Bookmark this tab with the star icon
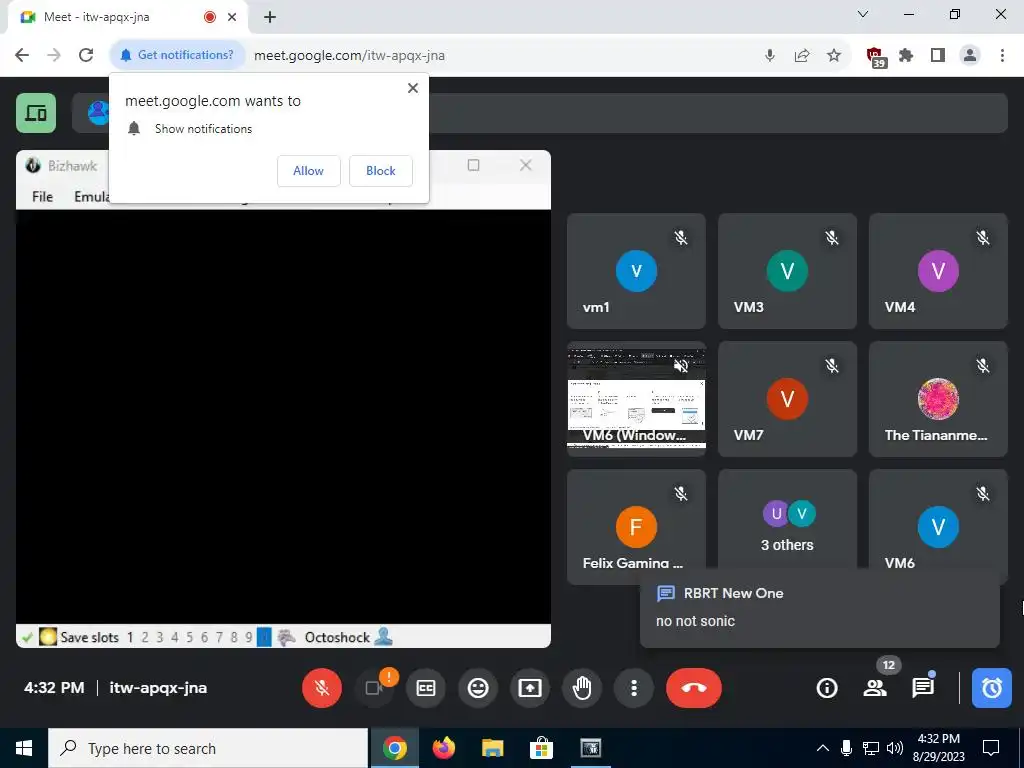Image resolution: width=1024 pixels, height=768 pixels. [x=834, y=56]
